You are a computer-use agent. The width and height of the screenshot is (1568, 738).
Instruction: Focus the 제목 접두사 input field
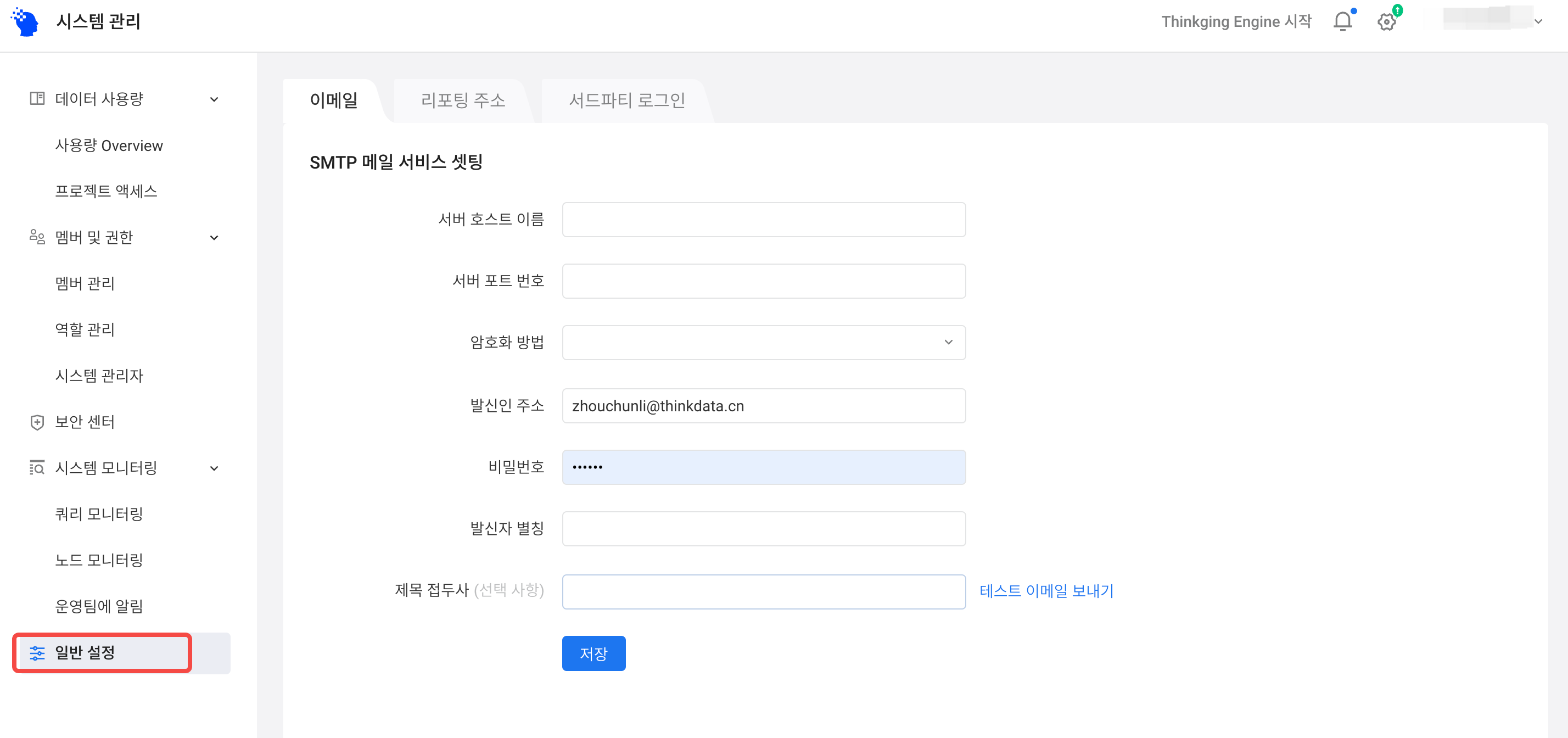[x=763, y=592]
